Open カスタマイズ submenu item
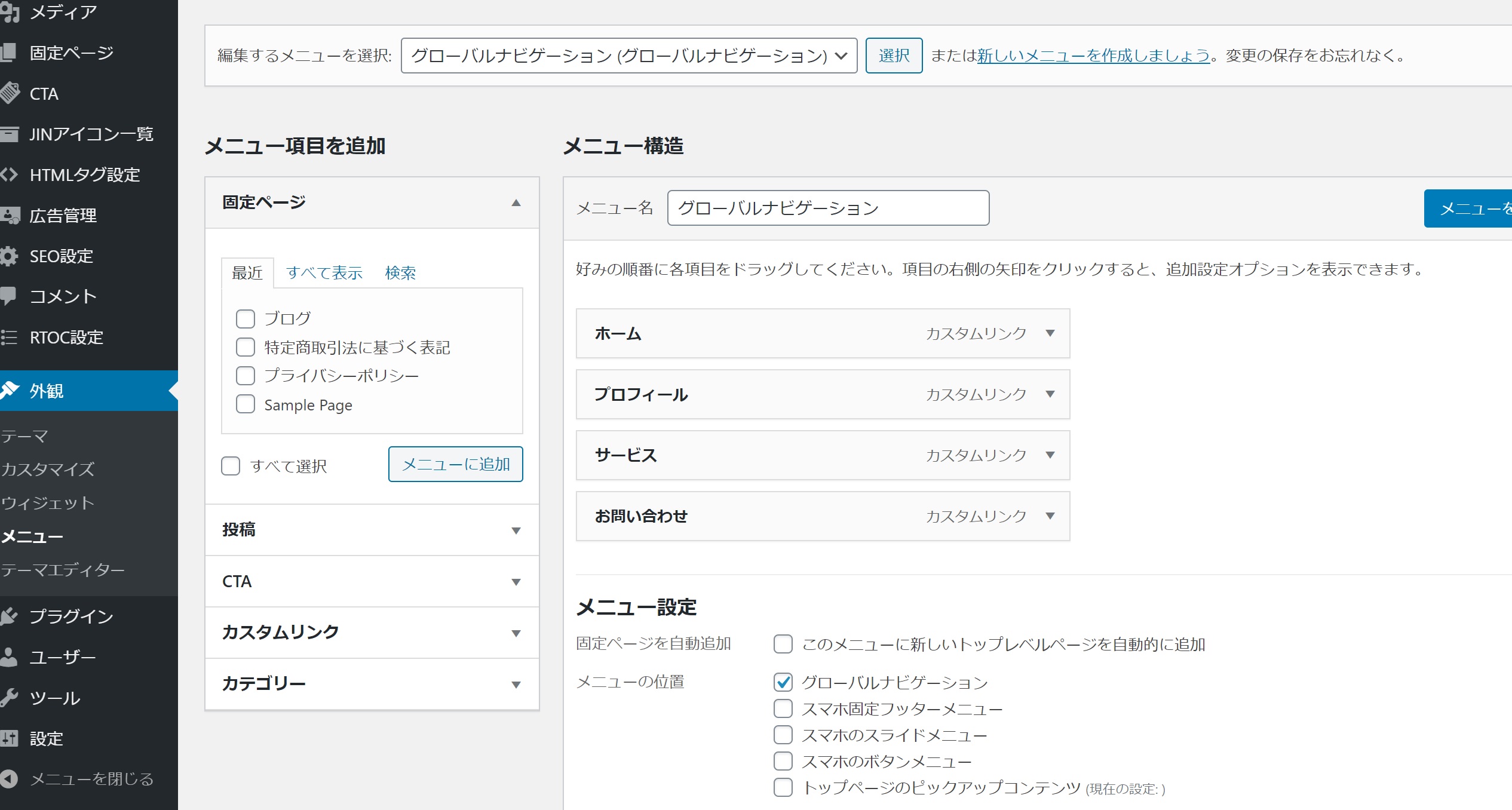Image resolution: width=1512 pixels, height=810 pixels. (x=48, y=470)
